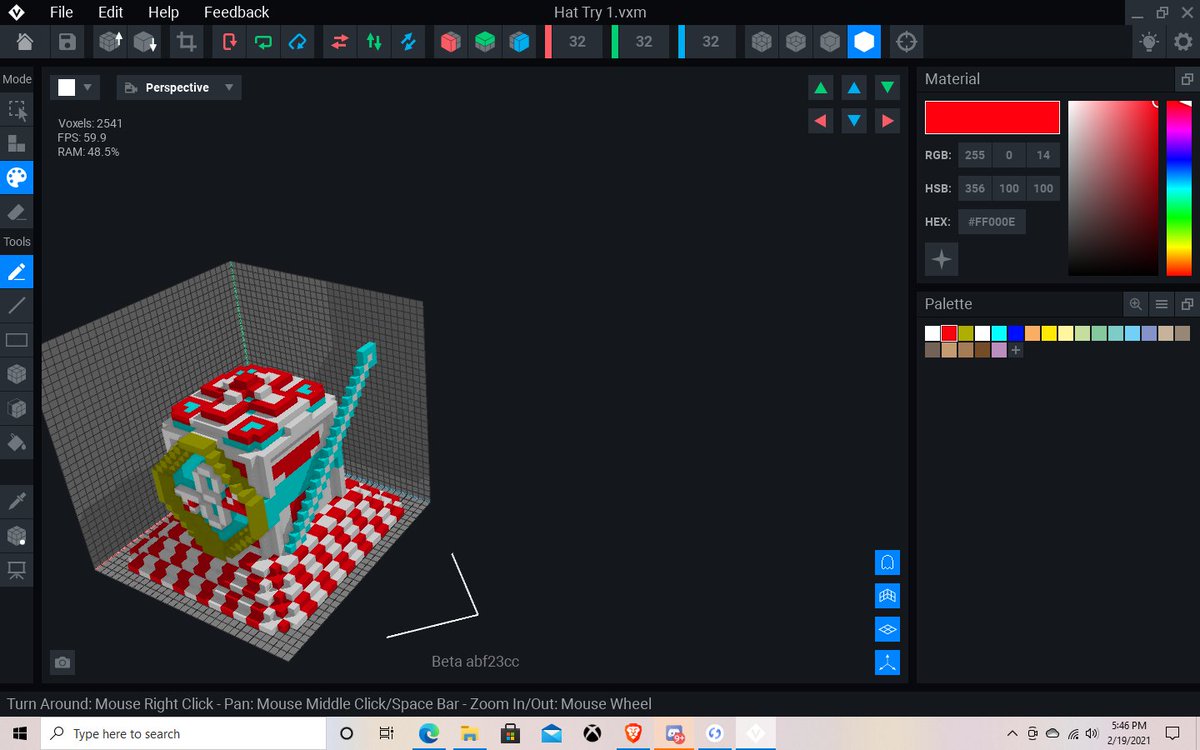Select the eyedropper color picker tool
Viewport: 1200px width, 750px height.
pos(16,500)
